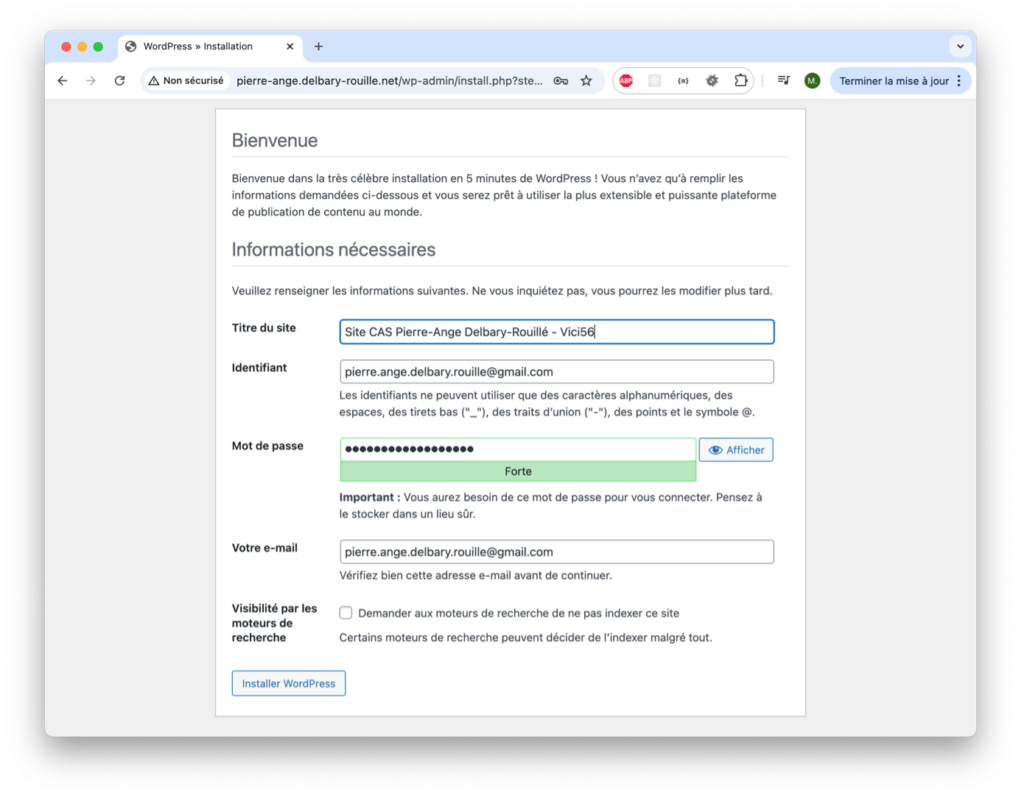Click the browser forward arrow

[x=91, y=80]
